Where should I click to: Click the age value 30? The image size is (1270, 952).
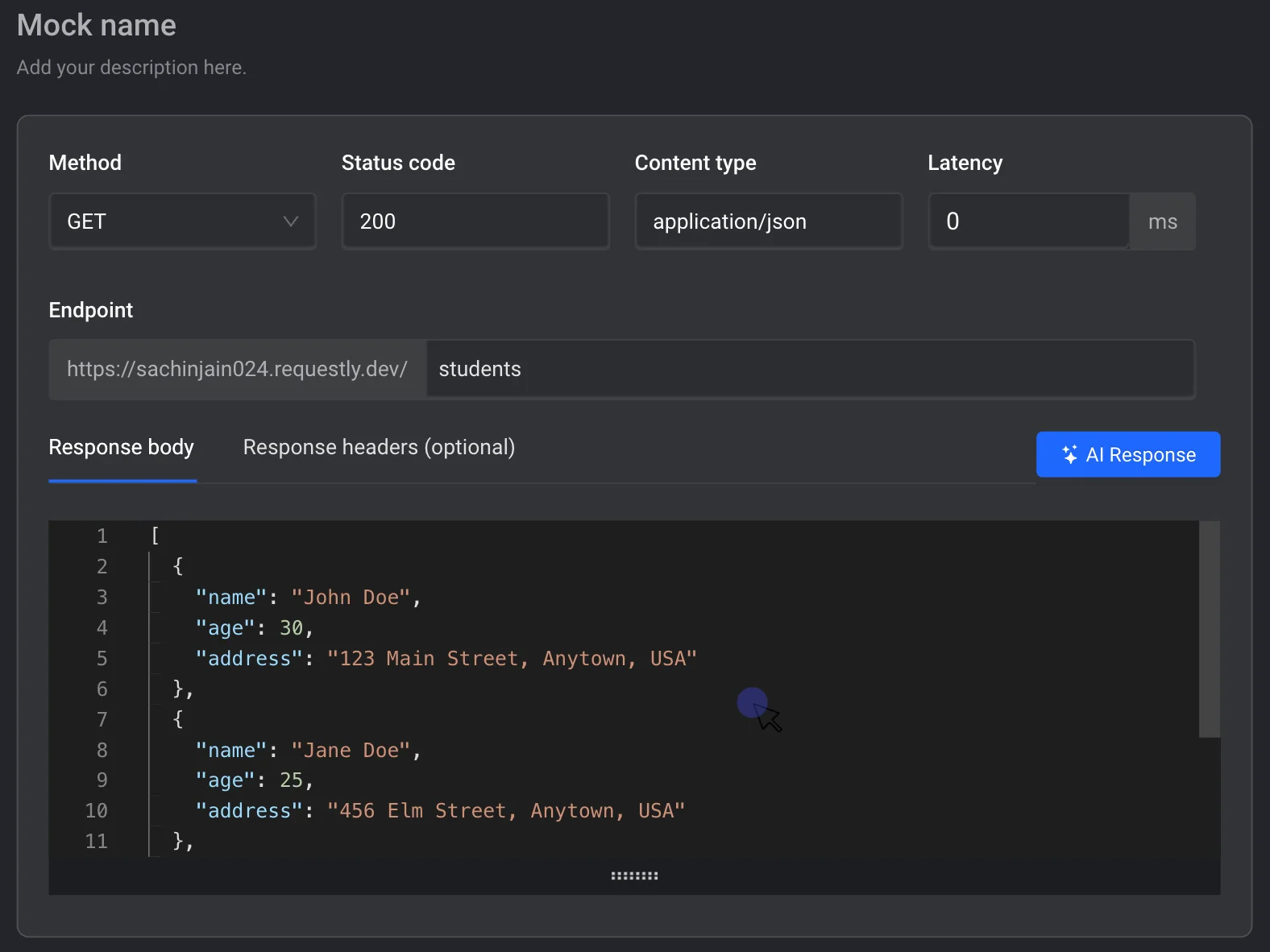coord(291,628)
